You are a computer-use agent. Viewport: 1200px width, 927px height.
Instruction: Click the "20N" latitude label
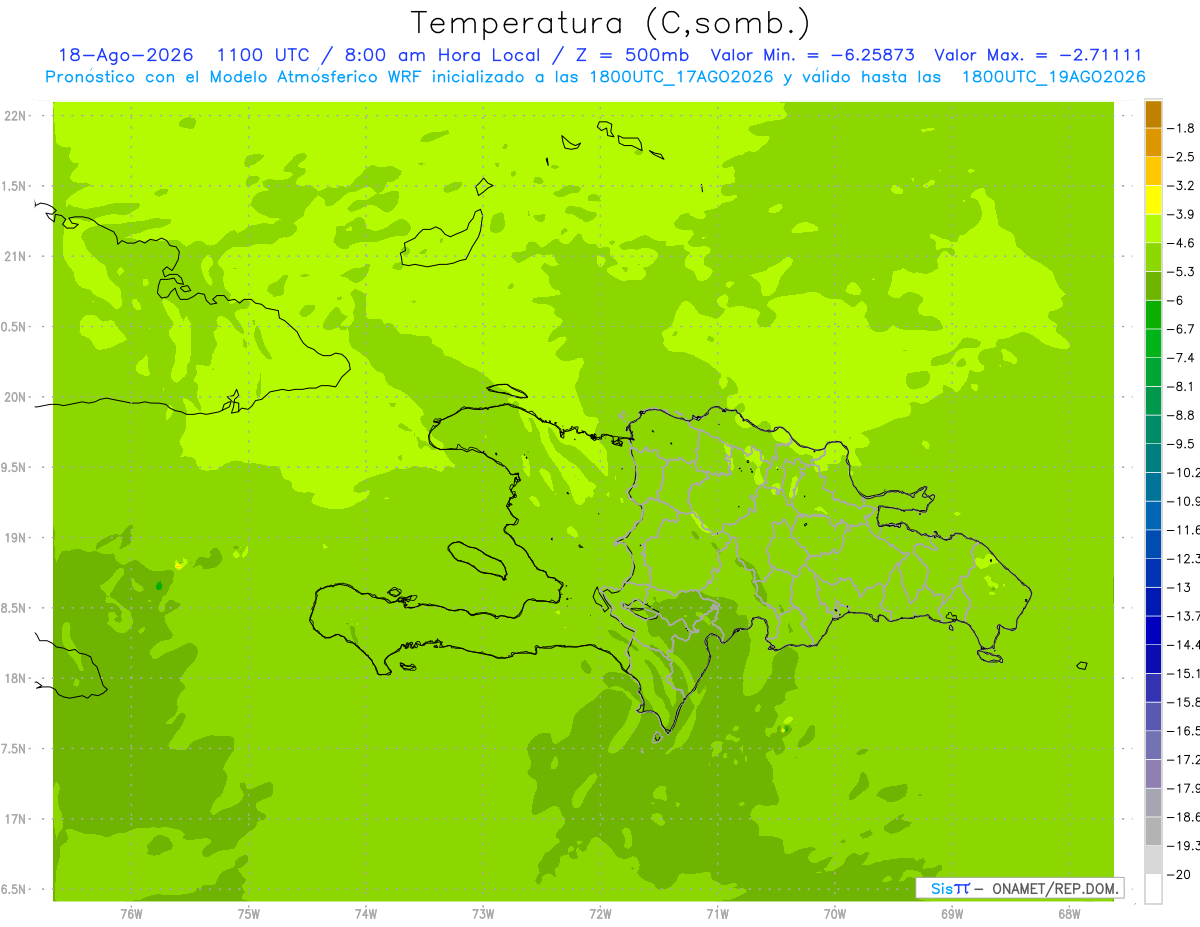coord(17,397)
